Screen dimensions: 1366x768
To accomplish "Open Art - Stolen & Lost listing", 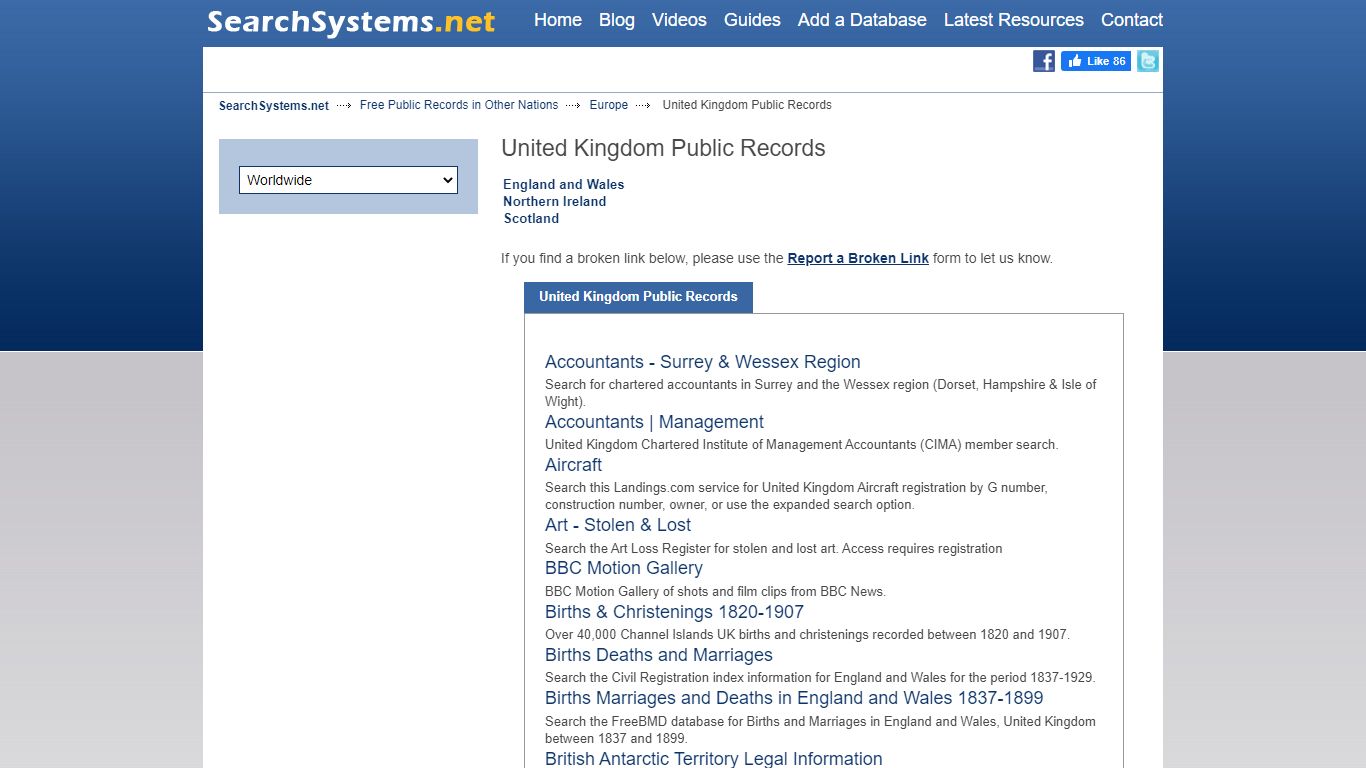I will pos(618,525).
